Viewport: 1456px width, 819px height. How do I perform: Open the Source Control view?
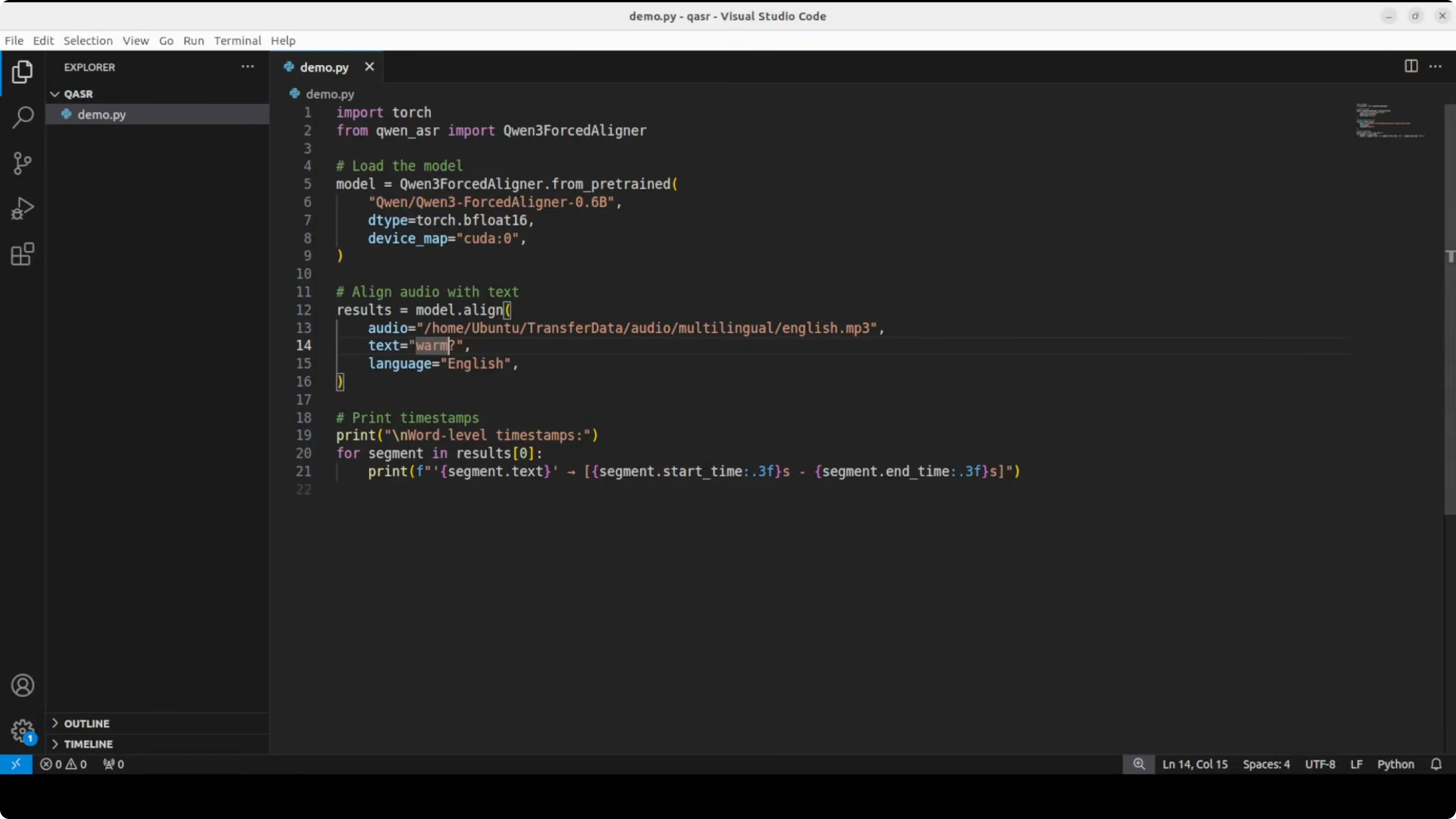(23, 163)
